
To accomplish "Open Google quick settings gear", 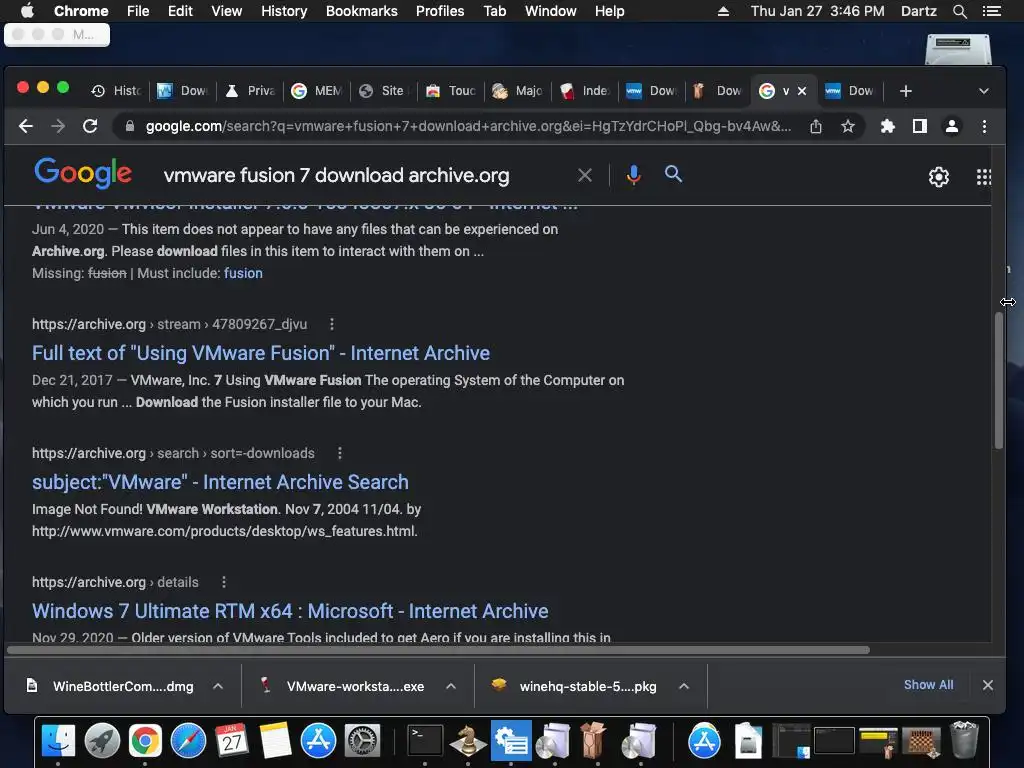I will point(938,176).
